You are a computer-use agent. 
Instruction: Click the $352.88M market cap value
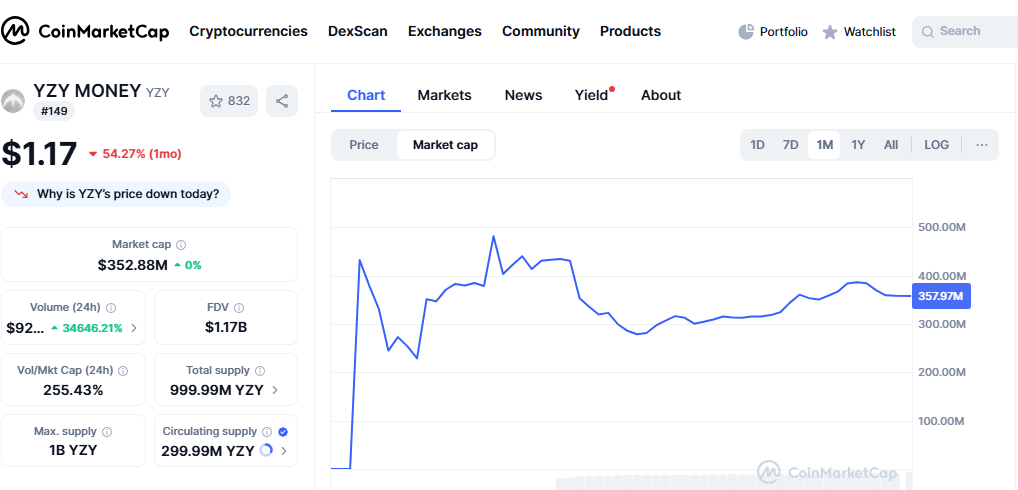[132, 265]
